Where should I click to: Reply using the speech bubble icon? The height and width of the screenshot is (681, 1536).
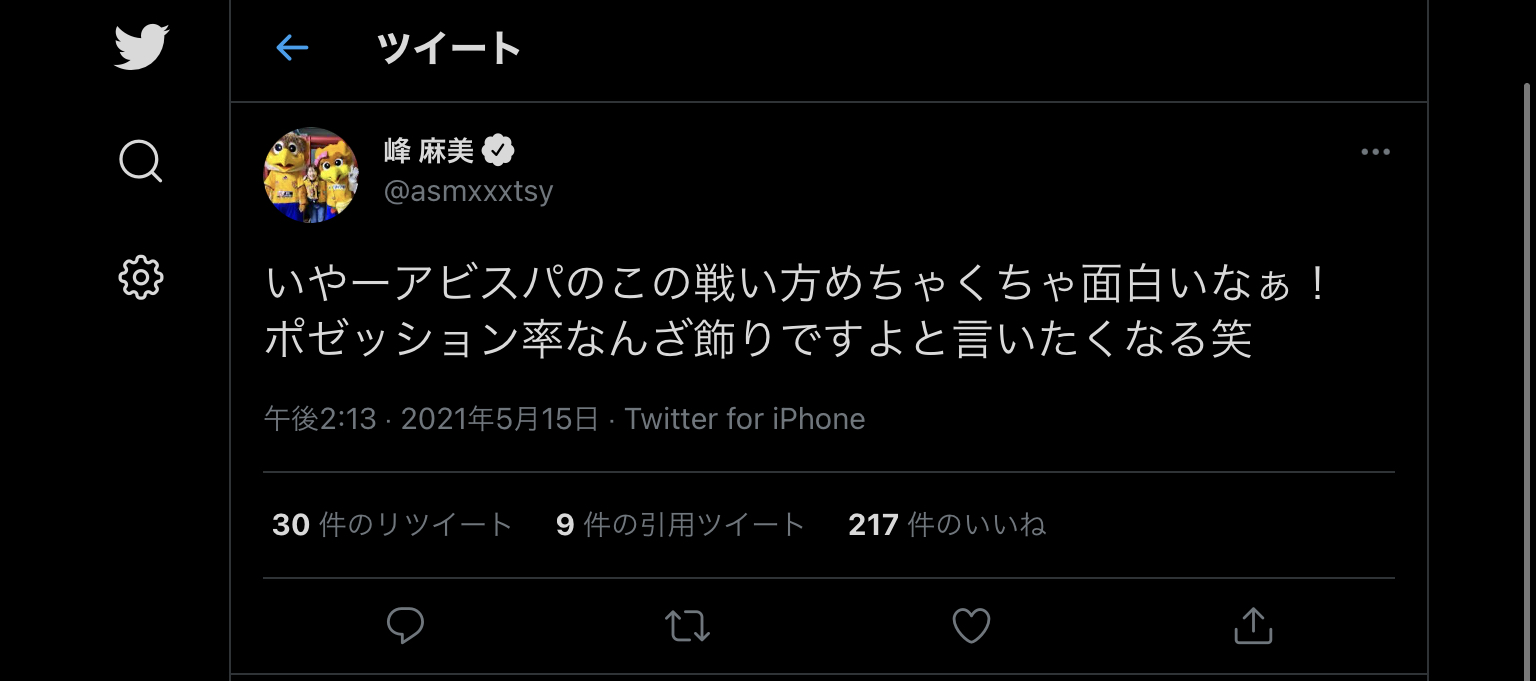tap(406, 626)
